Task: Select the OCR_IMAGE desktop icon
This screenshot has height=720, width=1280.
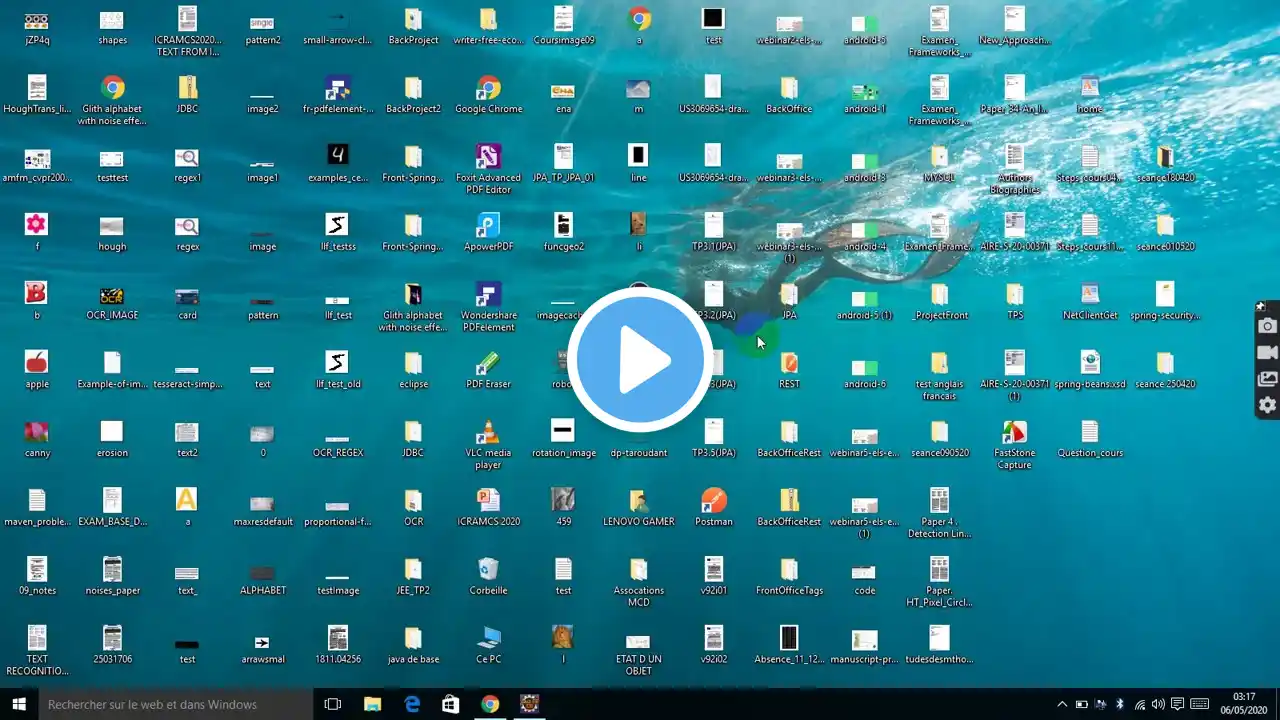Action: click(112, 302)
